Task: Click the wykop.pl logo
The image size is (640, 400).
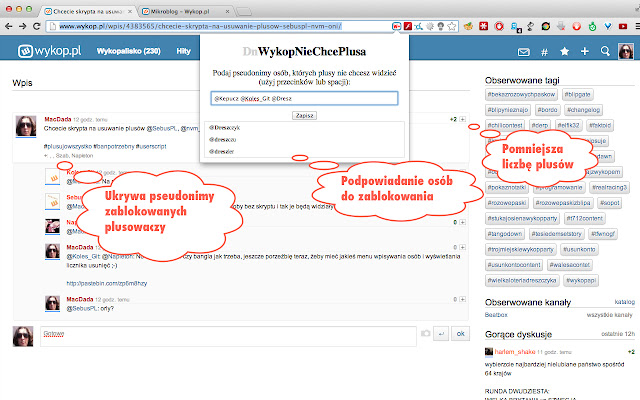Action: 49,51
